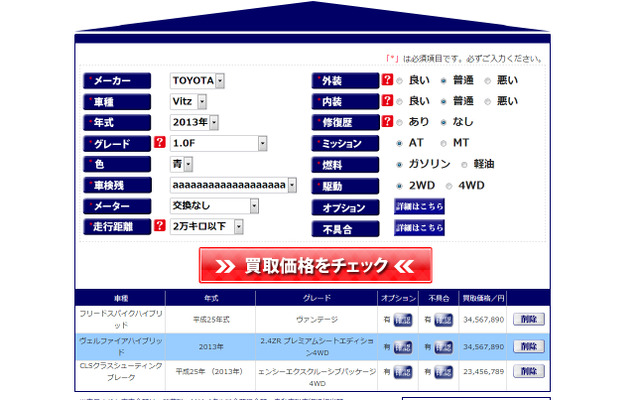Click the 車種 column header
640x400 pixels.
pos(121,298)
